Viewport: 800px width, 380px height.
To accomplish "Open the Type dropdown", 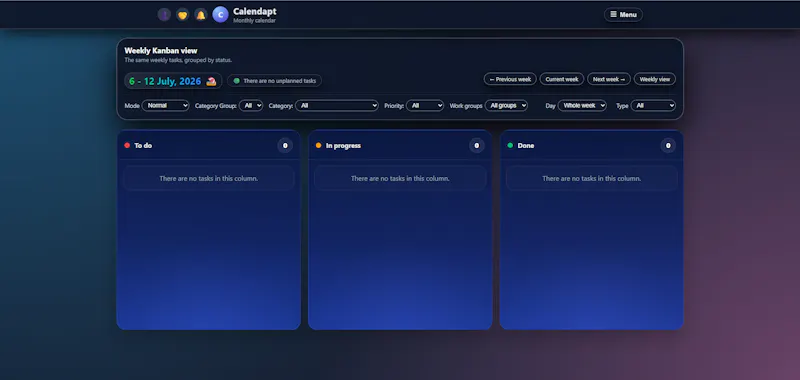I will 653,106.
